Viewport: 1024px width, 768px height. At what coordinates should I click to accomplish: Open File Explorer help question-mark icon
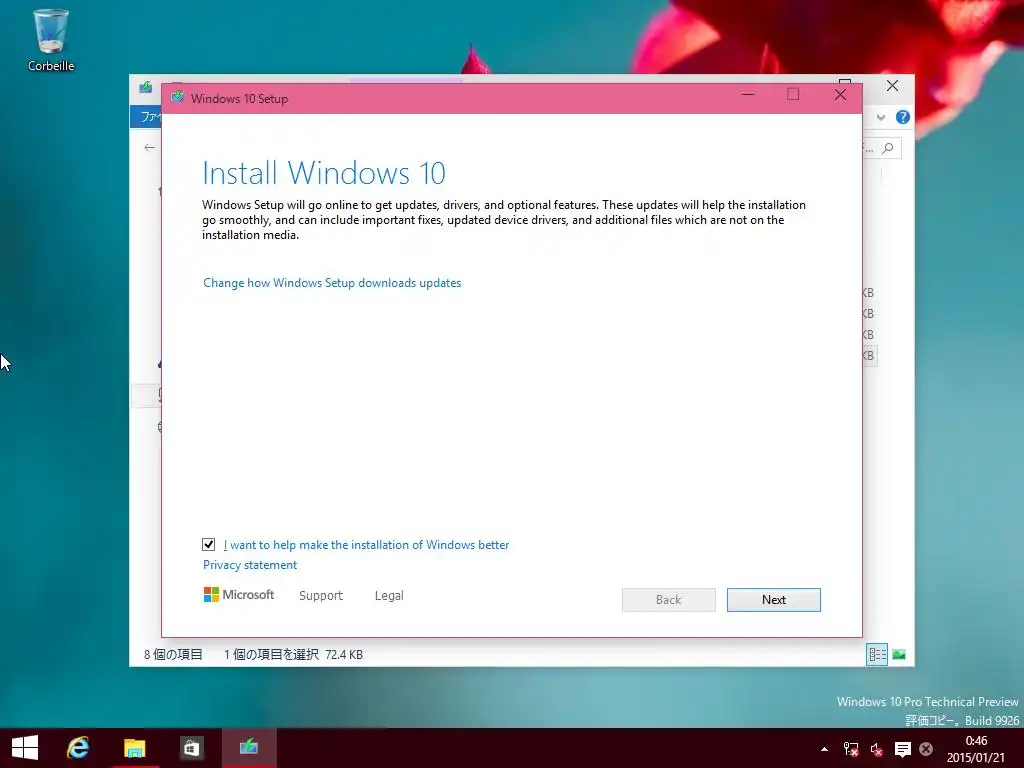tap(903, 117)
